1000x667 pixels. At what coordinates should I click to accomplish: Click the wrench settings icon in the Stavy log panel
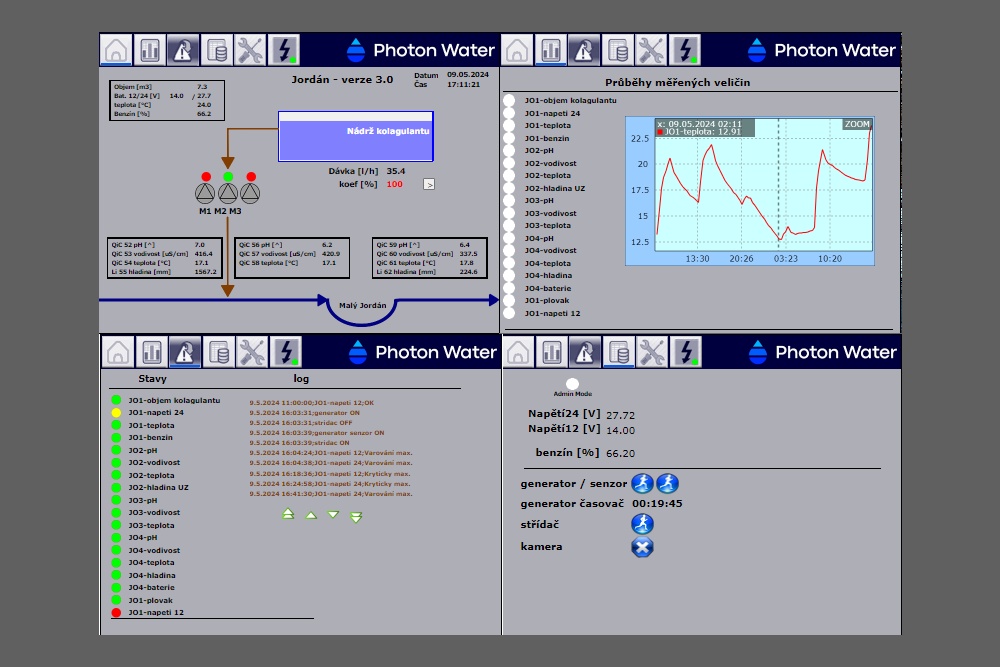point(252,352)
